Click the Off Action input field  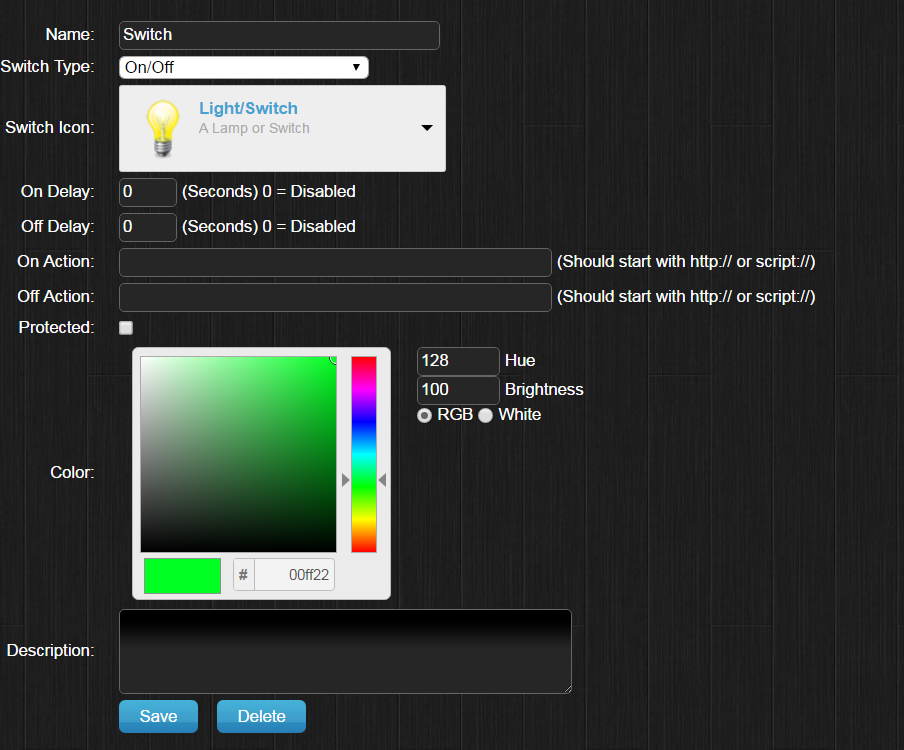click(335, 297)
